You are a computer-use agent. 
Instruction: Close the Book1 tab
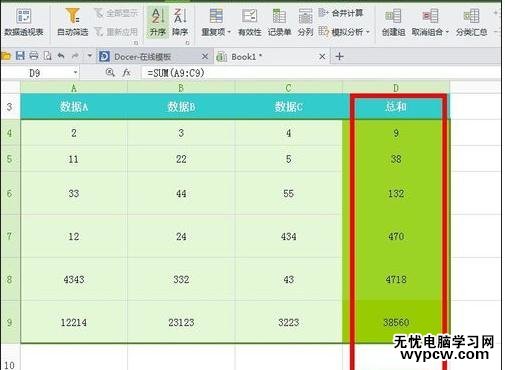click(322, 57)
